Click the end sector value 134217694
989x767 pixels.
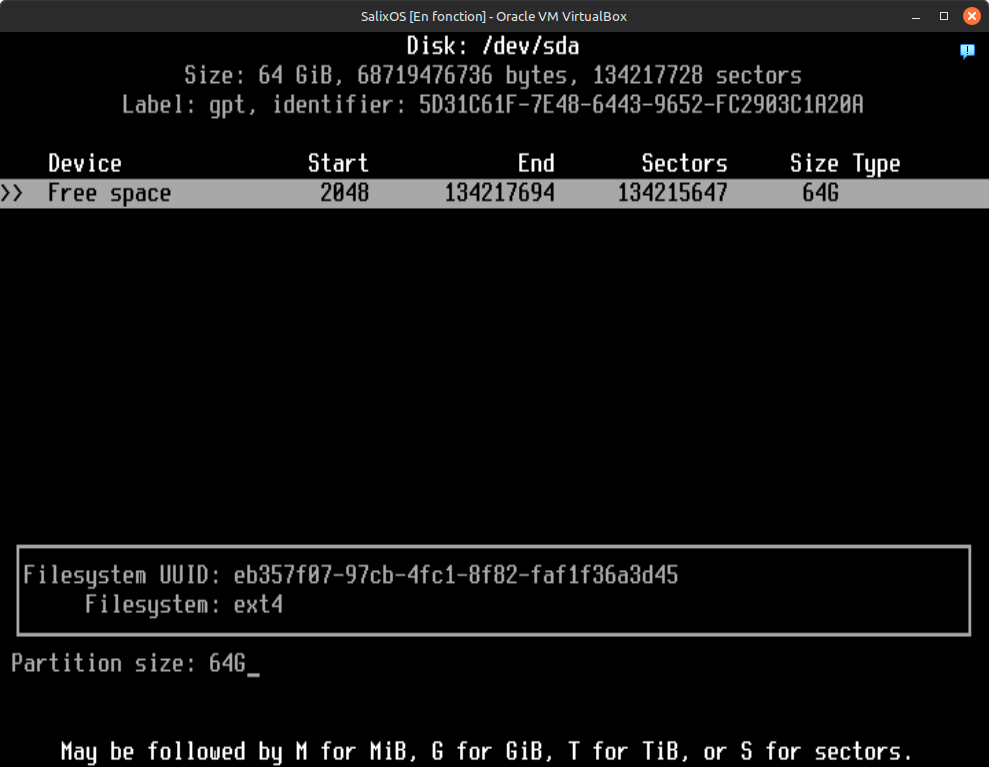coord(499,194)
